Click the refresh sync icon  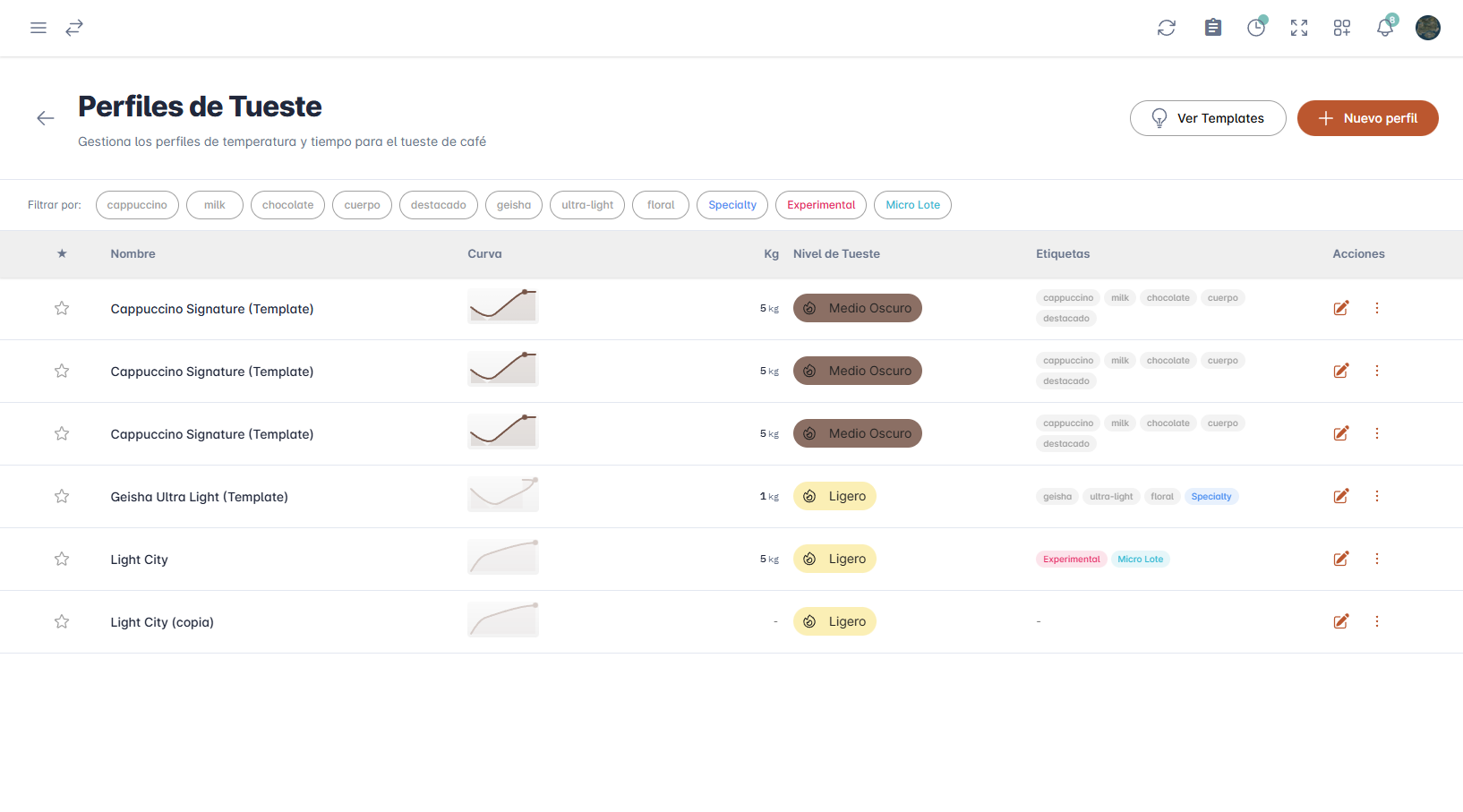click(x=1166, y=28)
